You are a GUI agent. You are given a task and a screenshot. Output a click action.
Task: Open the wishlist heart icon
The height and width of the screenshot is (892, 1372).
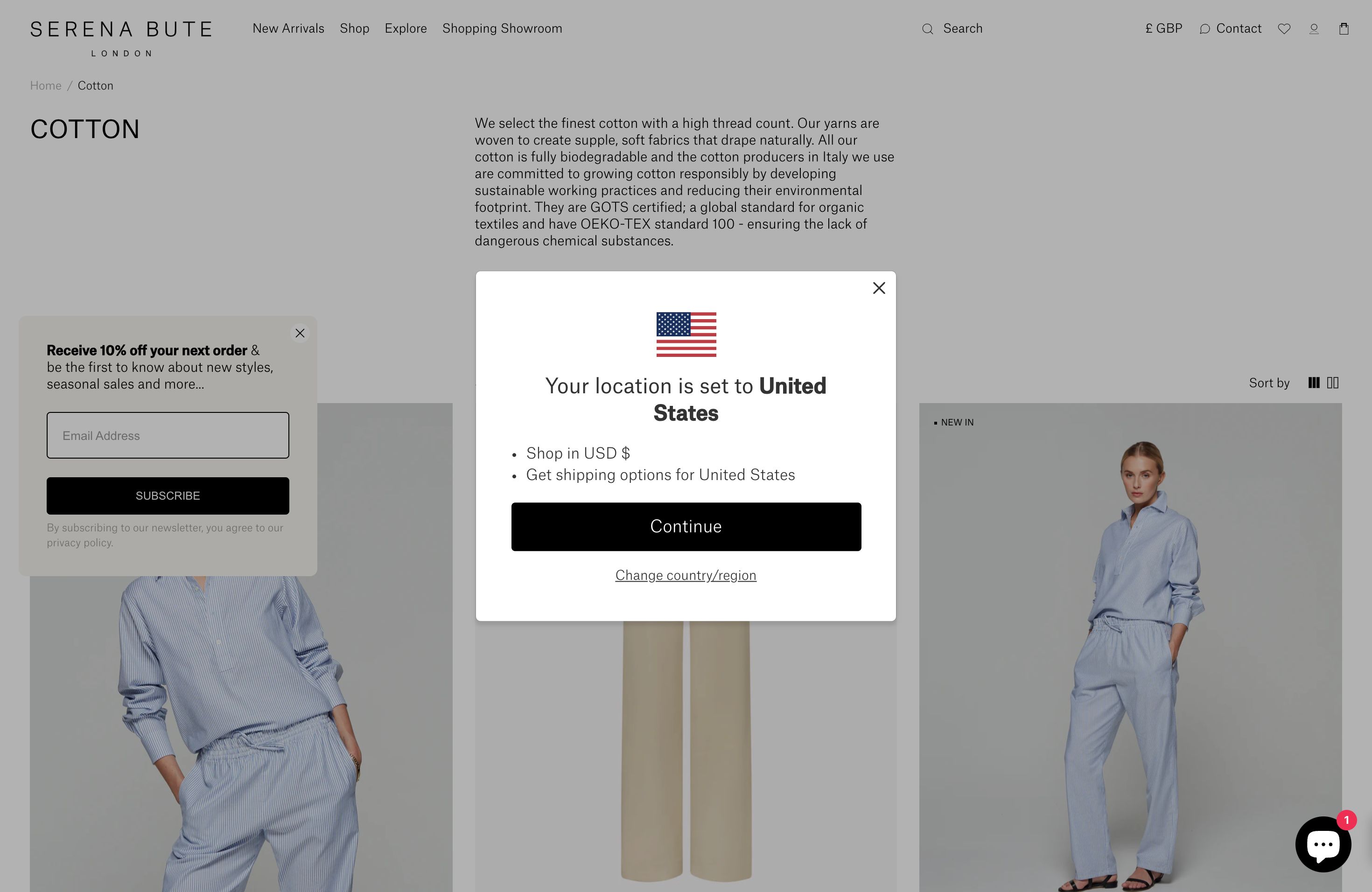1284,29
